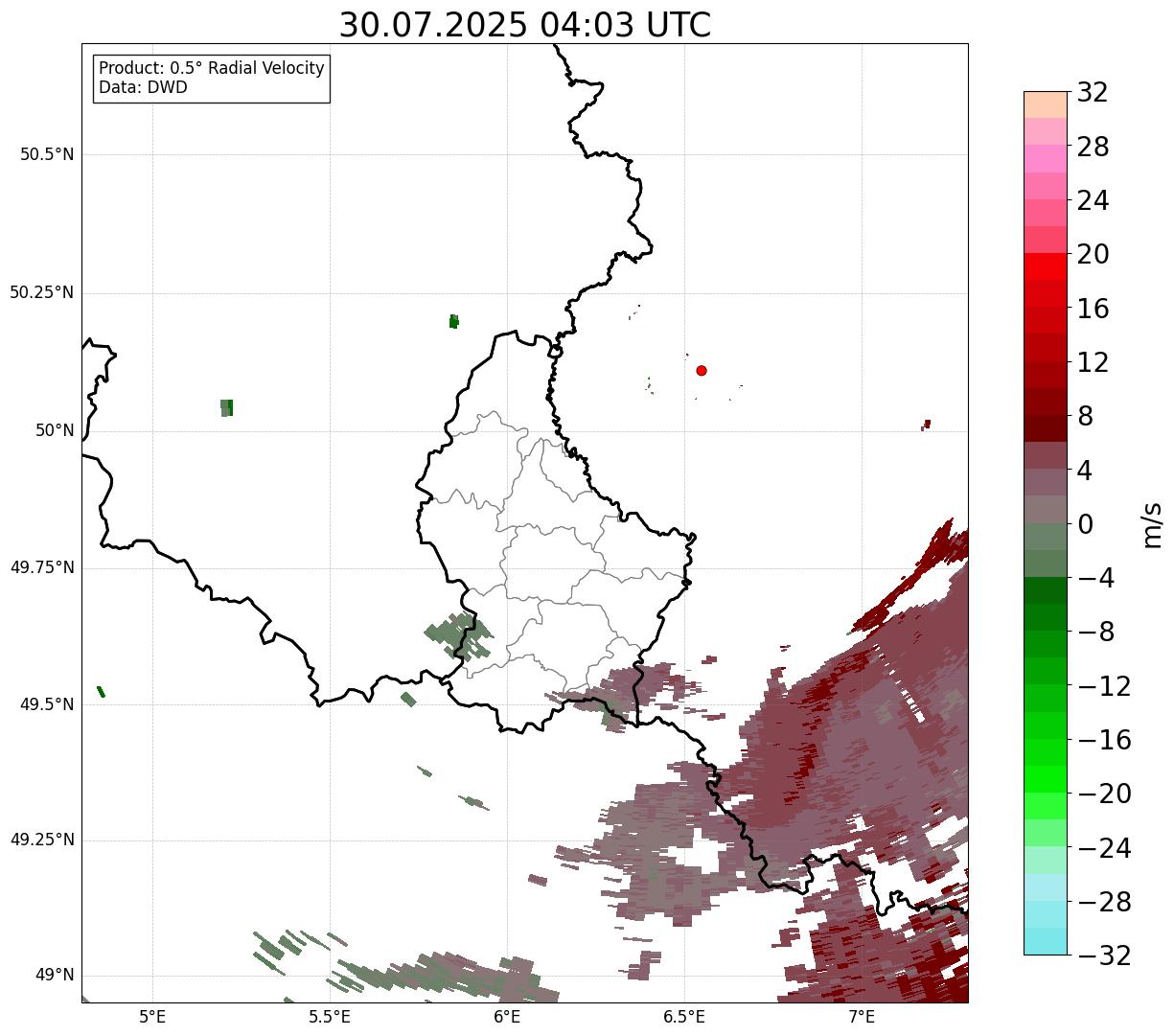Click the dark maroon swatch just below 8
This screenshot has height=1036, width=1174.
(1046, 428)
